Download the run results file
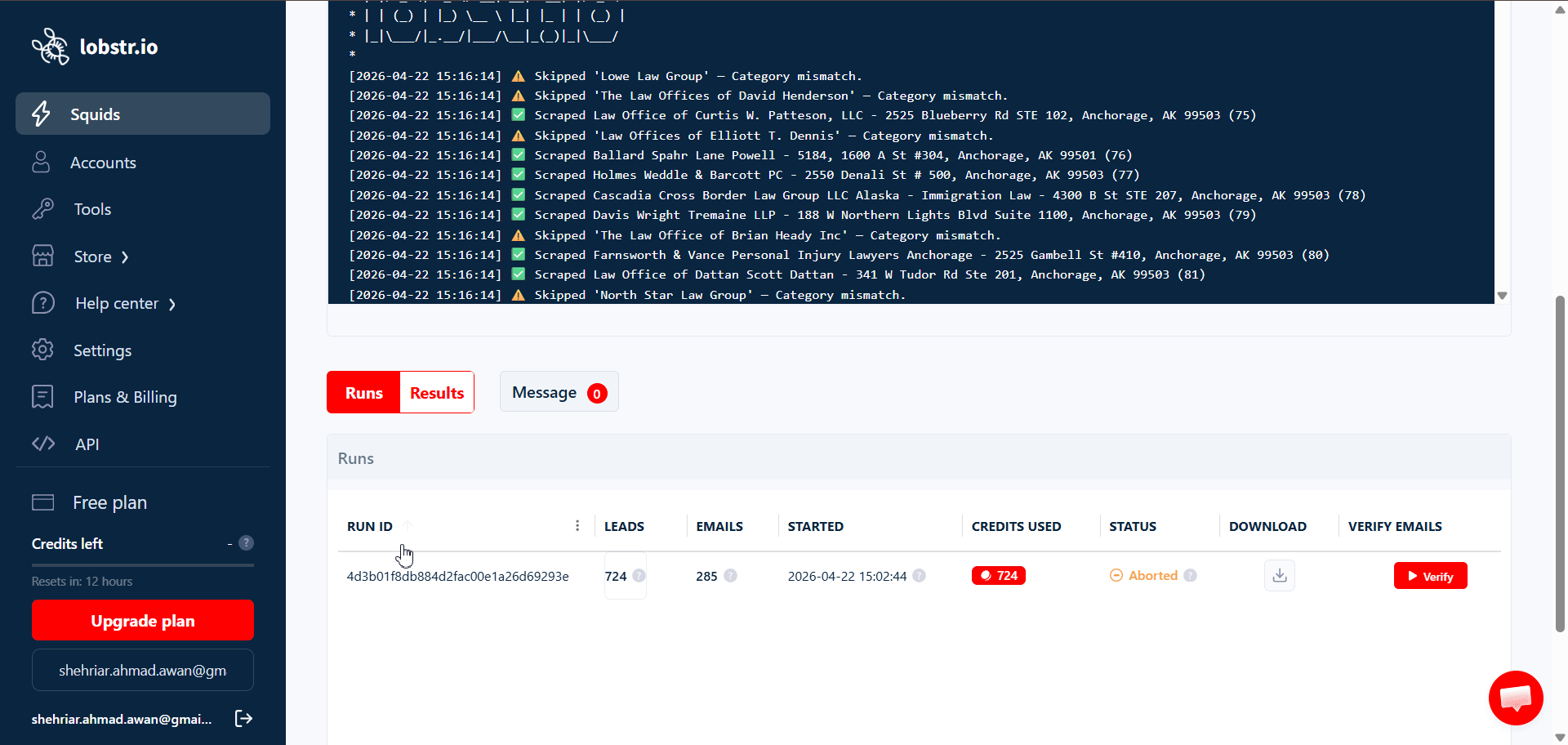Screen dimensions: 1568x745 [x=1280, y=575]
